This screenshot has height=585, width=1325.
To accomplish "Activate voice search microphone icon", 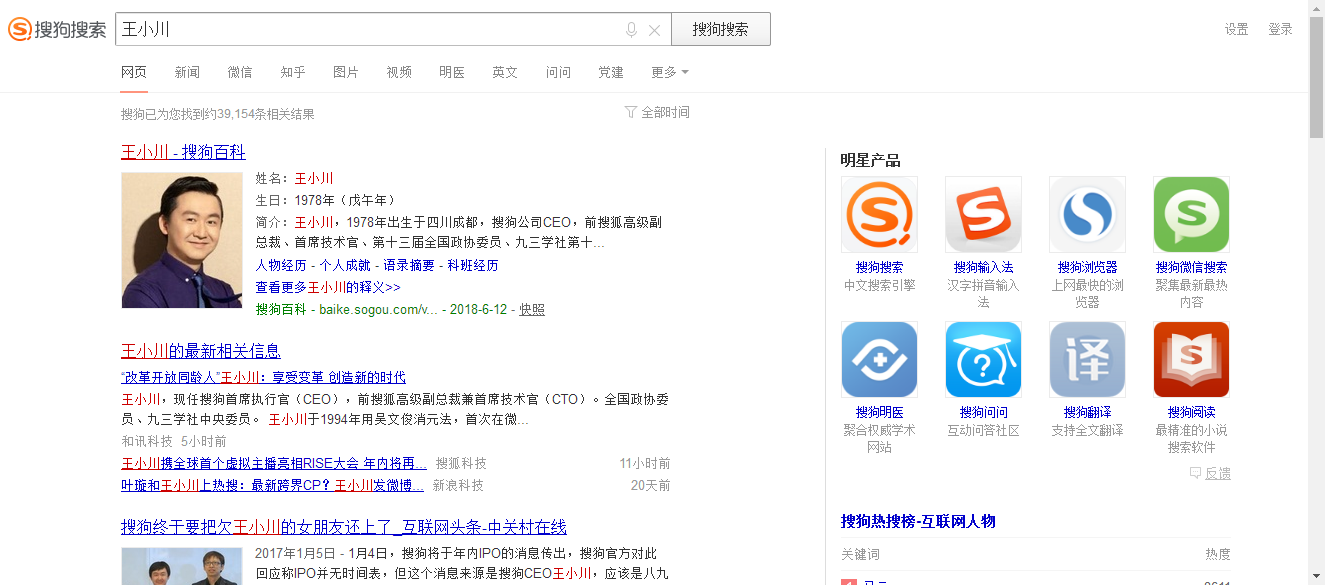I will 631,30.
